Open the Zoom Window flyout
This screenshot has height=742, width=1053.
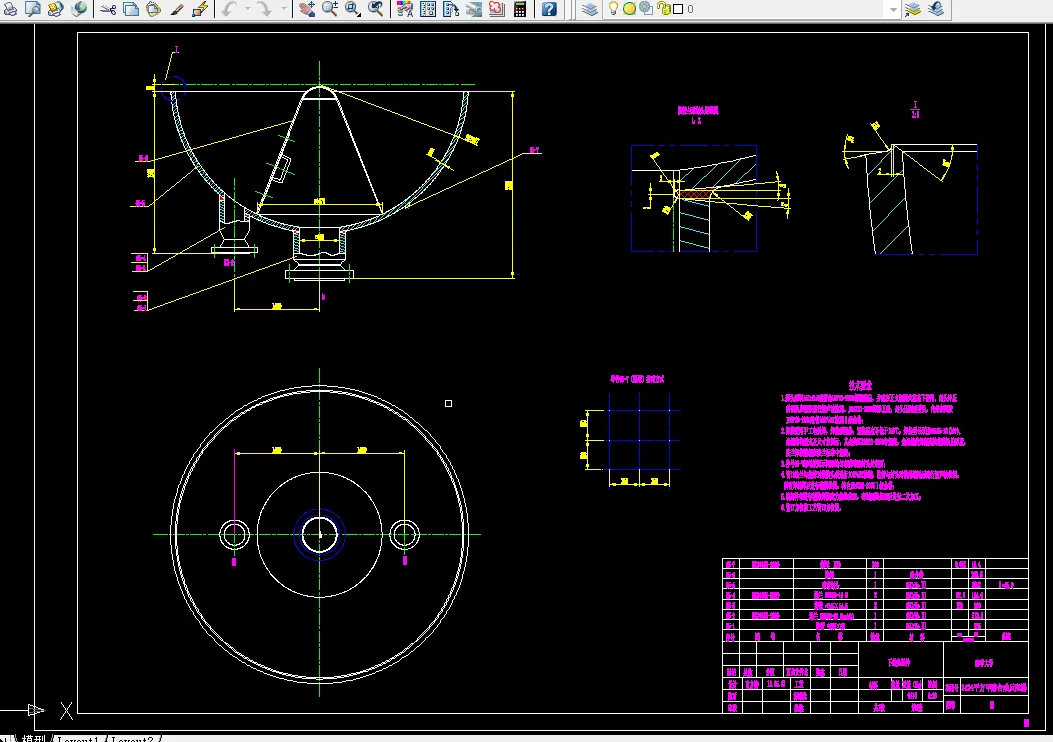point(353,9)
